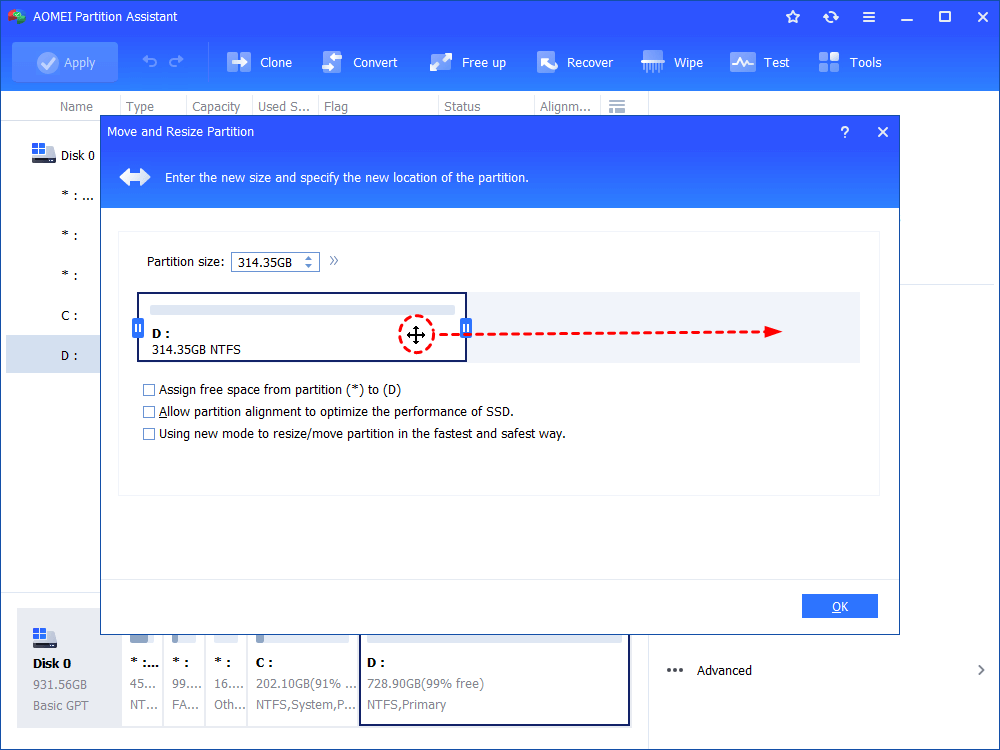Viewport: 1000px width, 750px height.
Task: Click the star favorites icon in title bar
Action: point(793,17)
